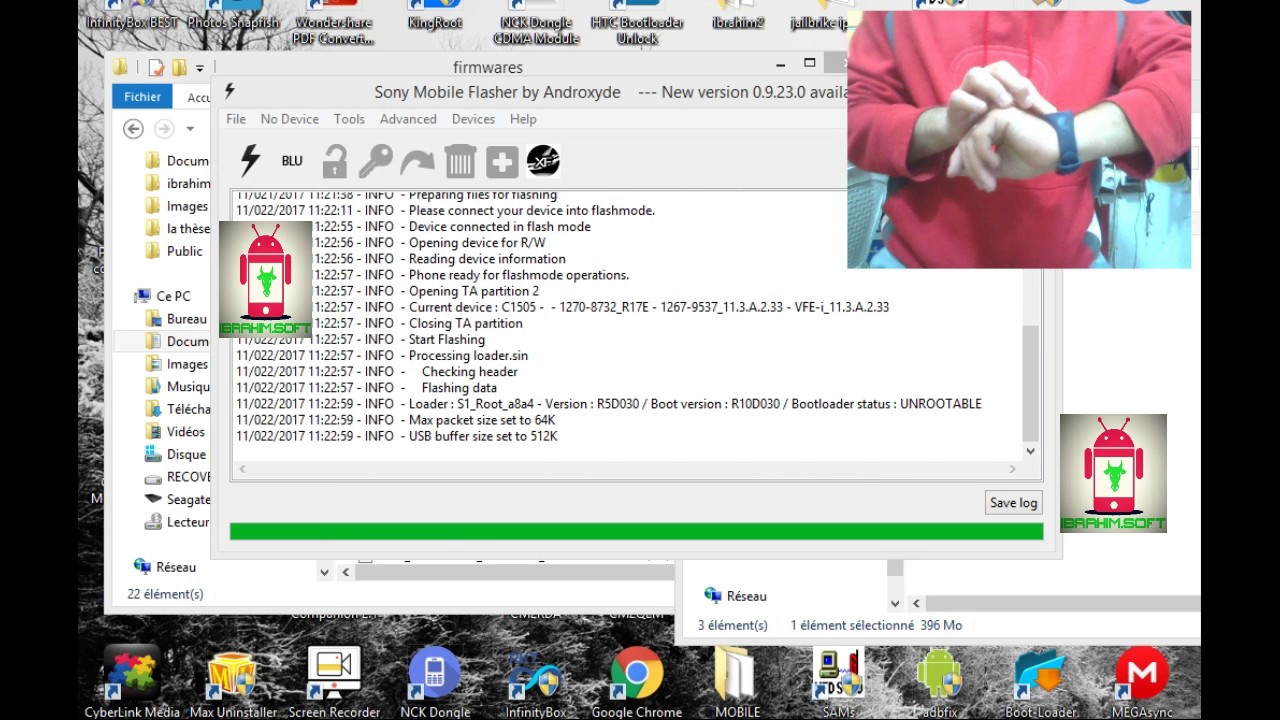The width and height of the screenshot is (1280, 720).
Task: Select ibrahim folder in navigation pane
Action: click(177, 183)
